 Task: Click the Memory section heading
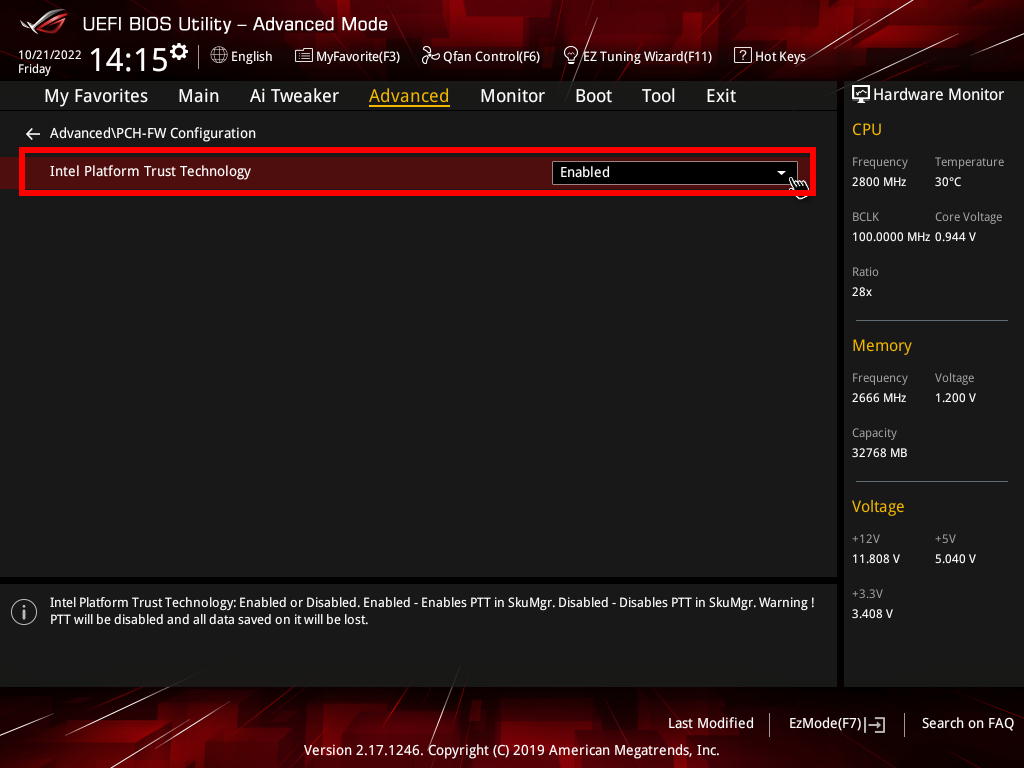882,345
